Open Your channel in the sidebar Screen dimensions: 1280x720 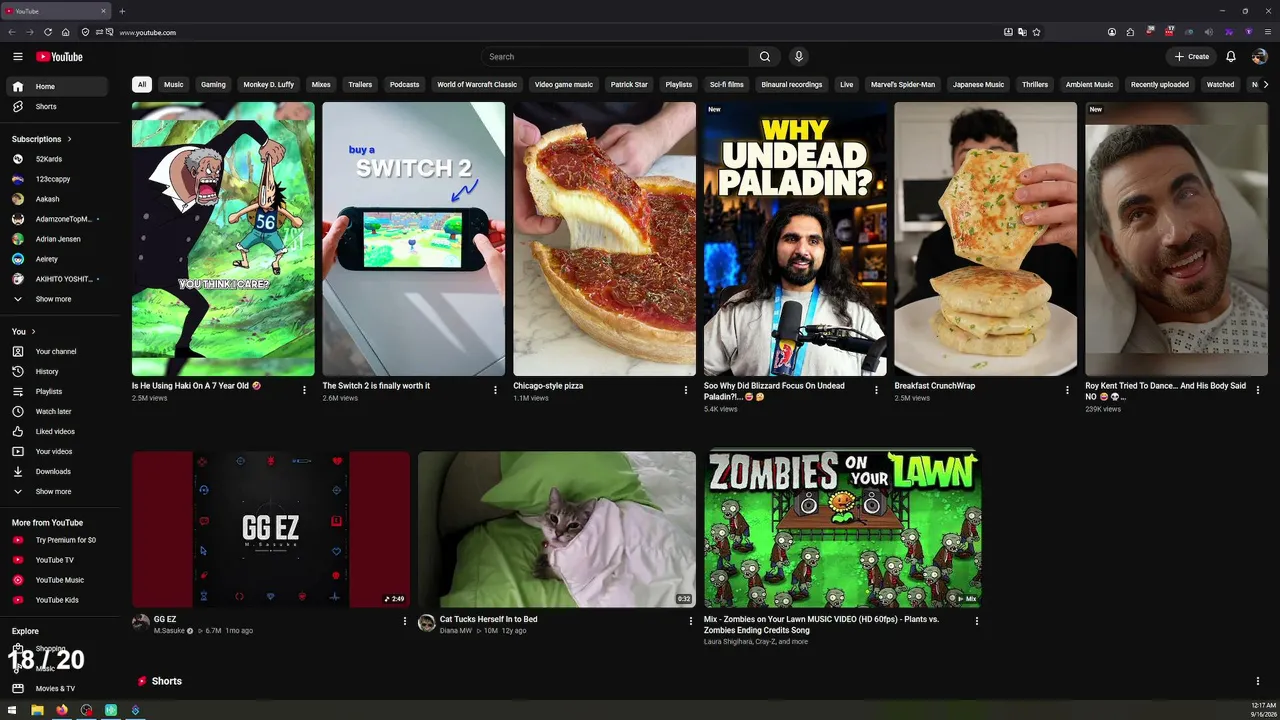click(60, 351)
